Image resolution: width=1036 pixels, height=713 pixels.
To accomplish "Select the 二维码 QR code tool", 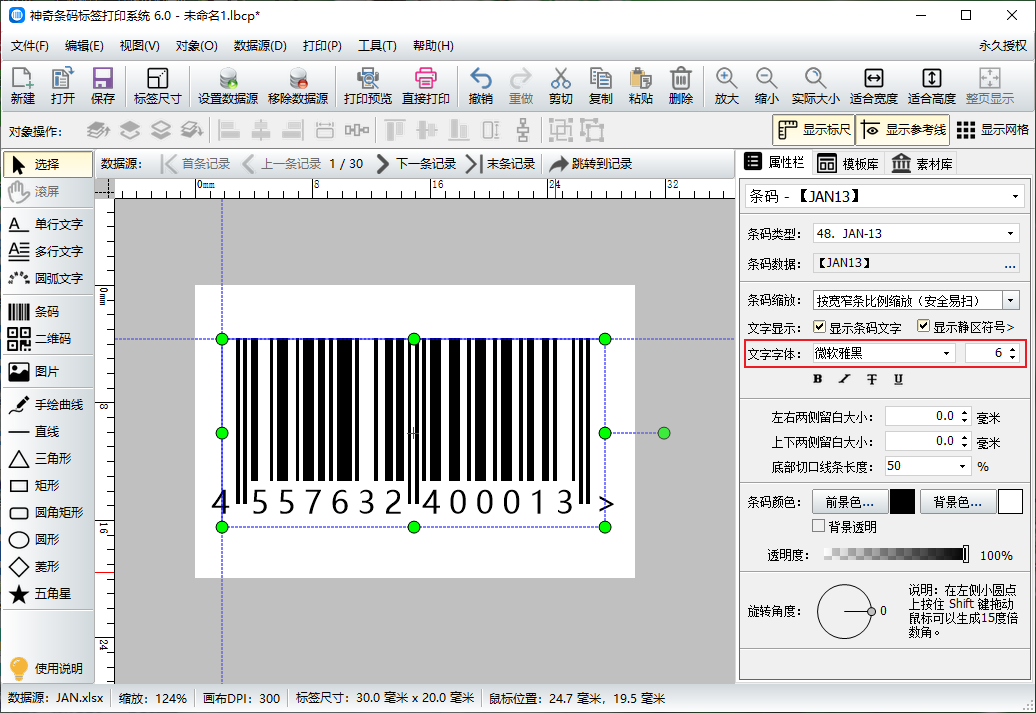I will point(48,338).
